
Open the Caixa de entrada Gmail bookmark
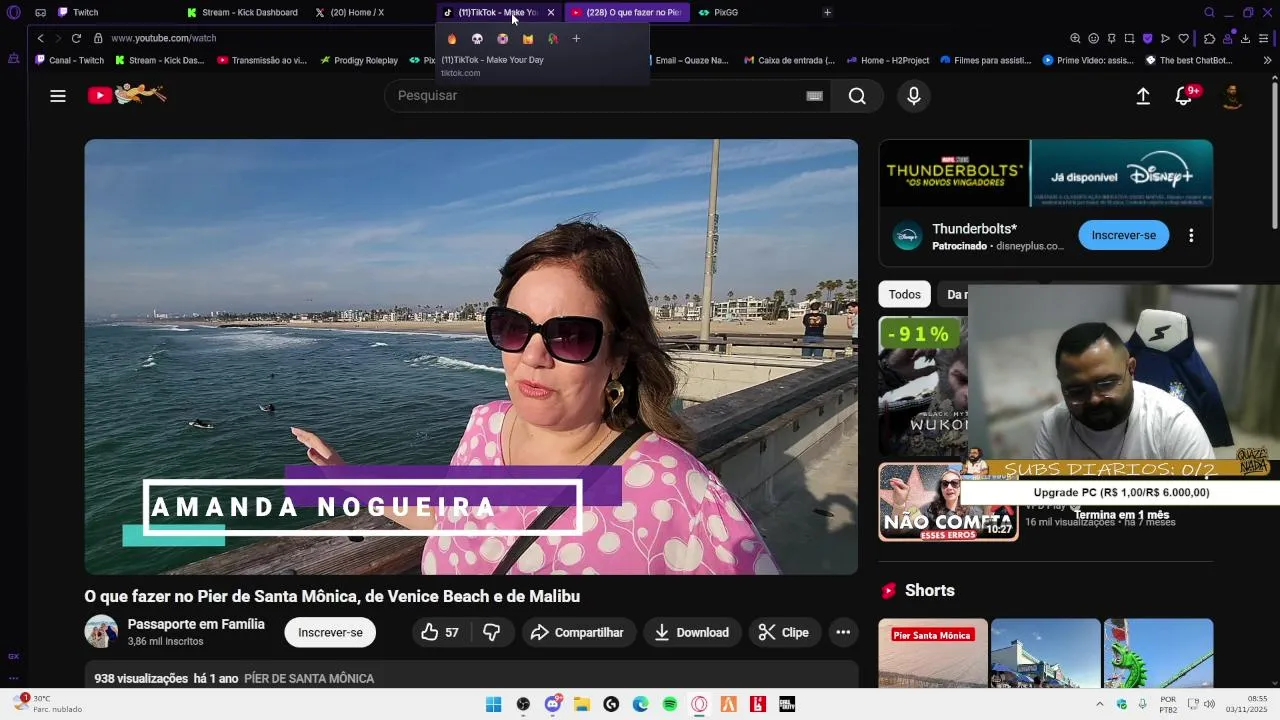pyautogui.click(x=790, y=60)
